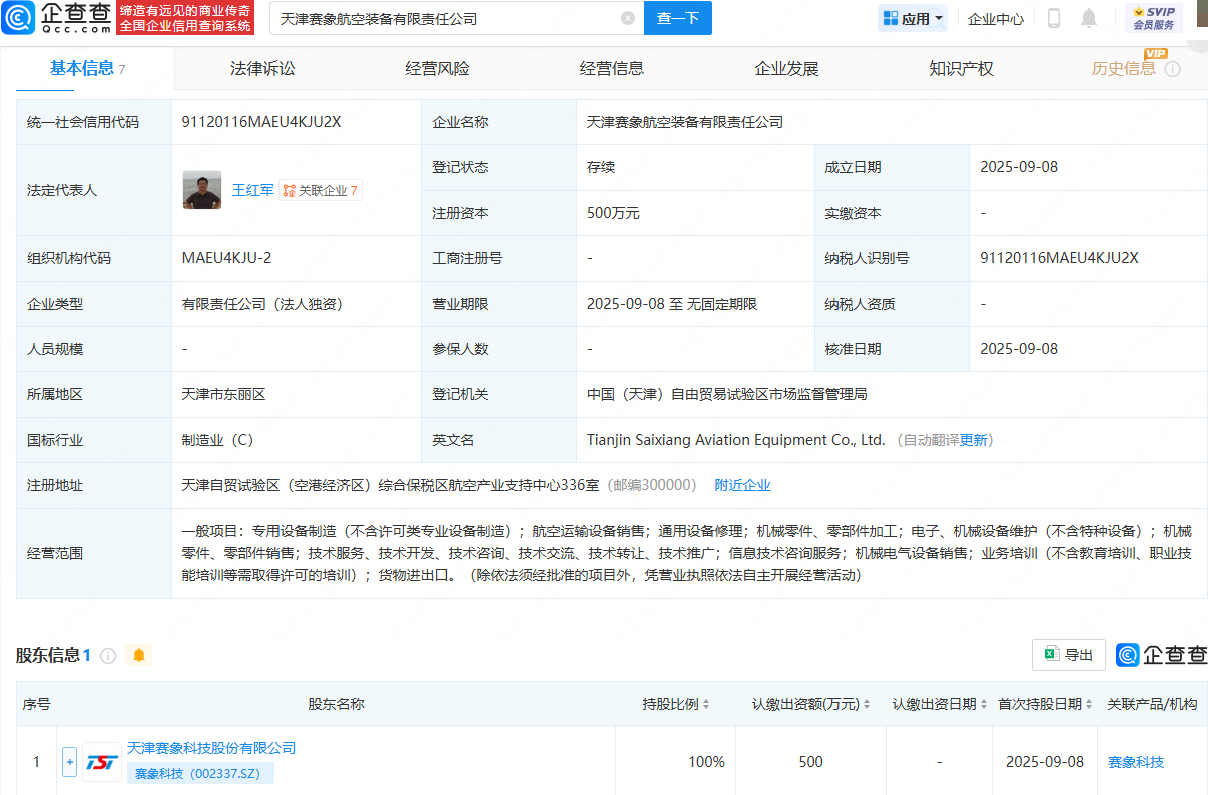This screenshot has width=1208, height=795.
Task: Open the 附近企业 link
Action: 743,485
